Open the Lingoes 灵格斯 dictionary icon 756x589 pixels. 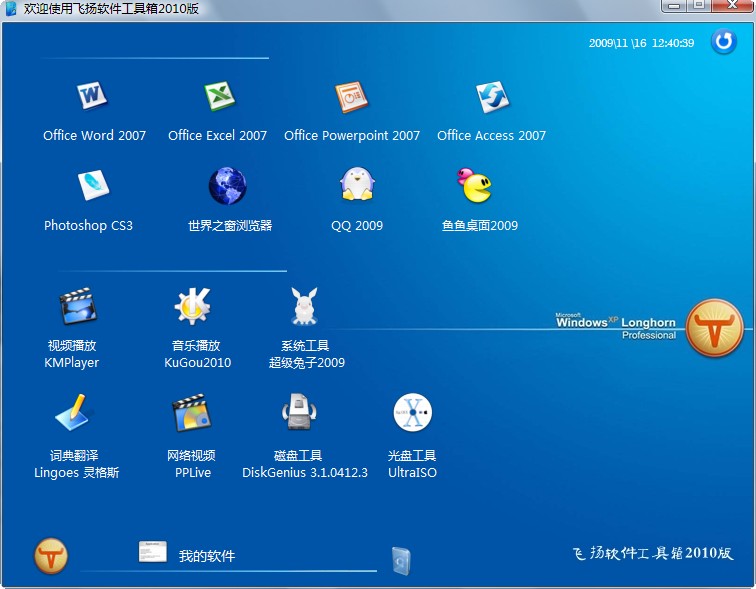73,413
